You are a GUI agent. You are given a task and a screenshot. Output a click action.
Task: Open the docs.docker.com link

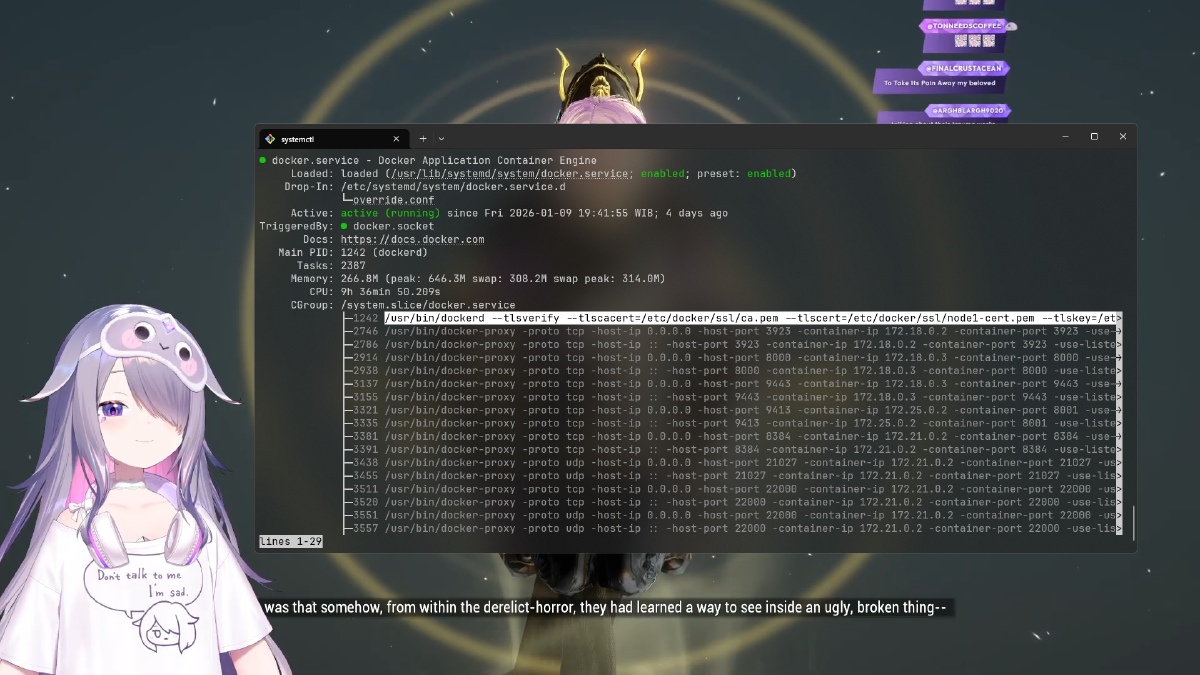(x=412, y=240)
